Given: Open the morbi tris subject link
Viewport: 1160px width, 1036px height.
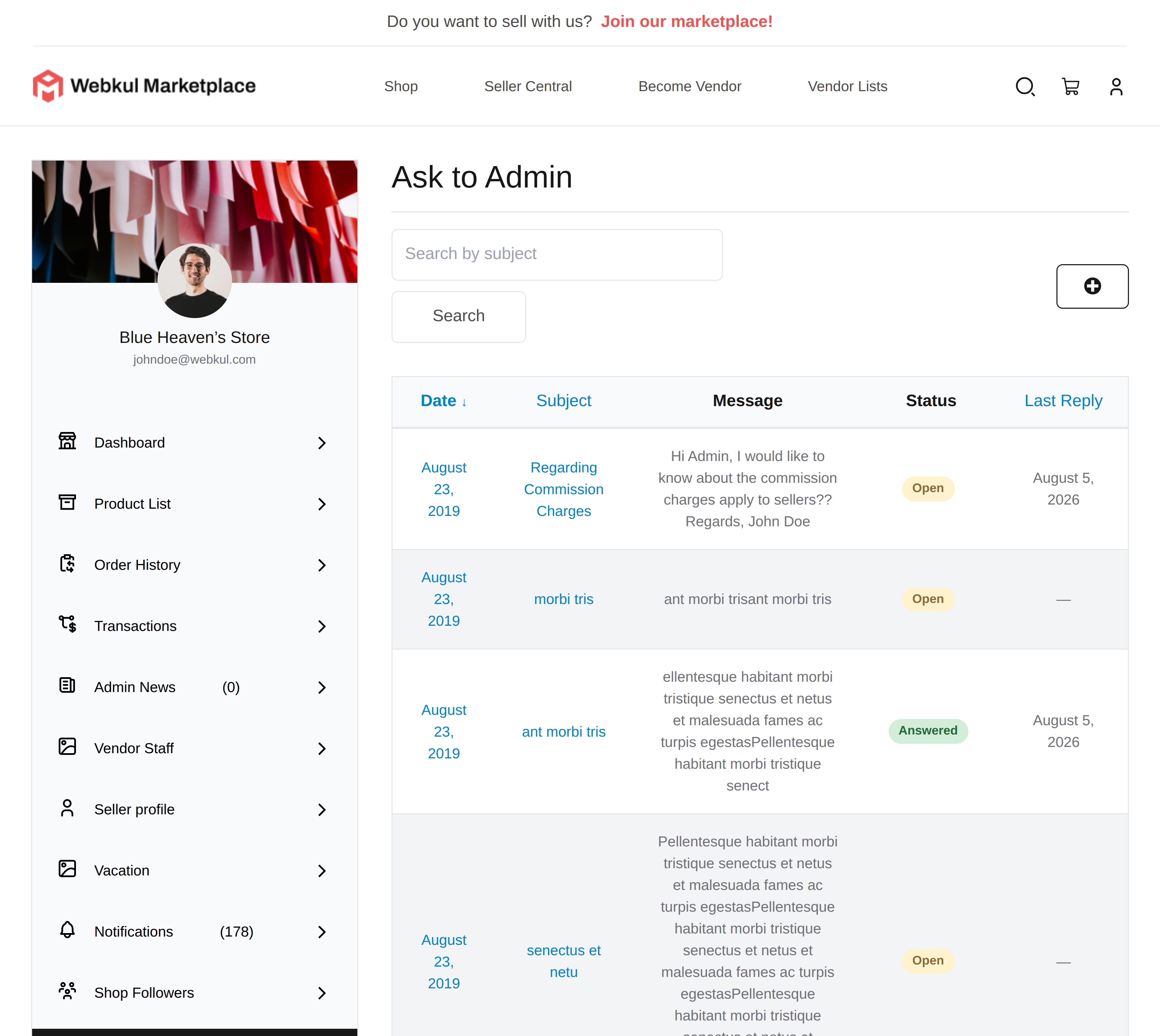Looking at the screenshot, I should point(563,599).
